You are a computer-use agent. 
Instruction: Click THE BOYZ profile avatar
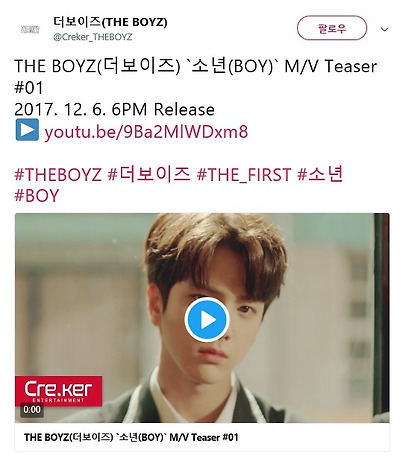[x=30, y=29]
